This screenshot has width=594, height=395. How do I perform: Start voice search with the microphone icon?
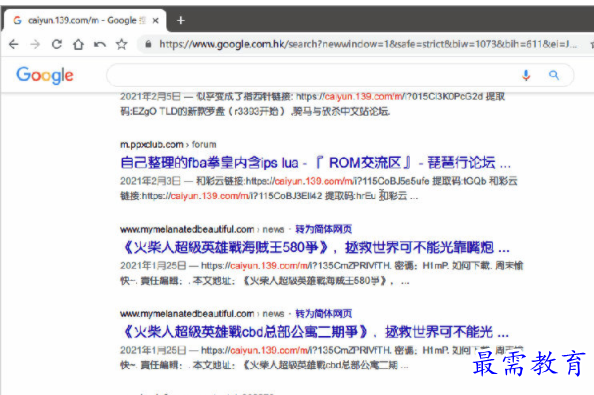(526, 75)
